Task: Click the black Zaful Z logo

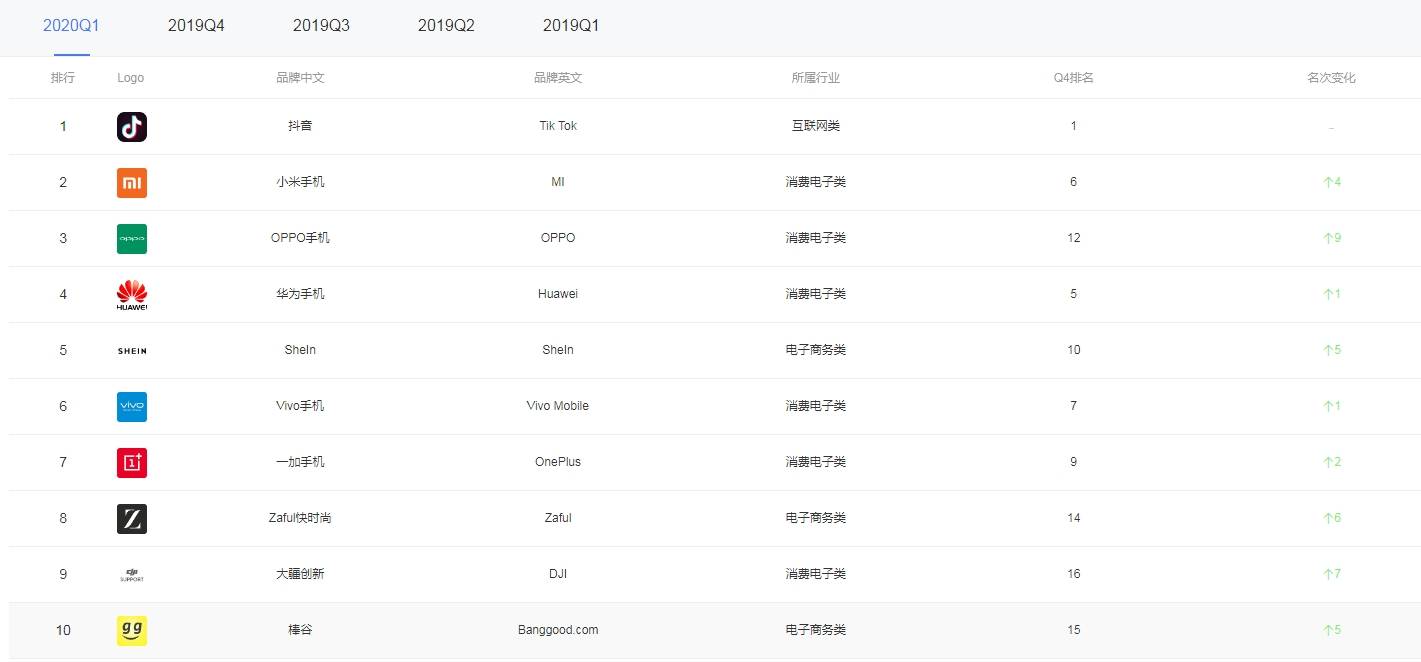Action: (x=132, y=519)
